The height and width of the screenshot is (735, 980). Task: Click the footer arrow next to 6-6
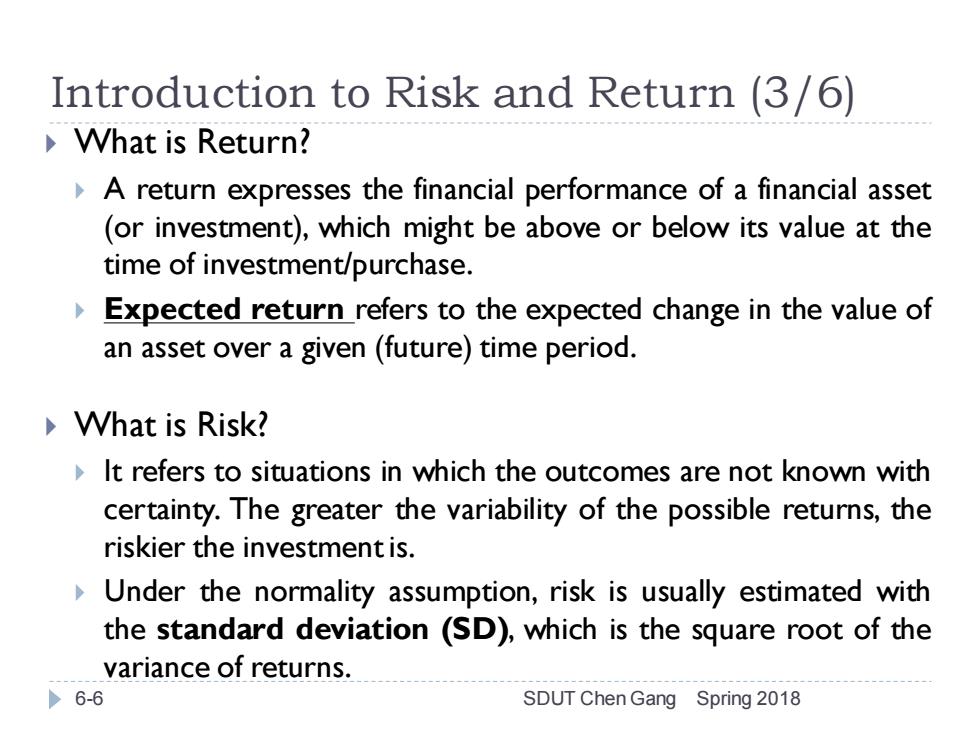(56, 699)
